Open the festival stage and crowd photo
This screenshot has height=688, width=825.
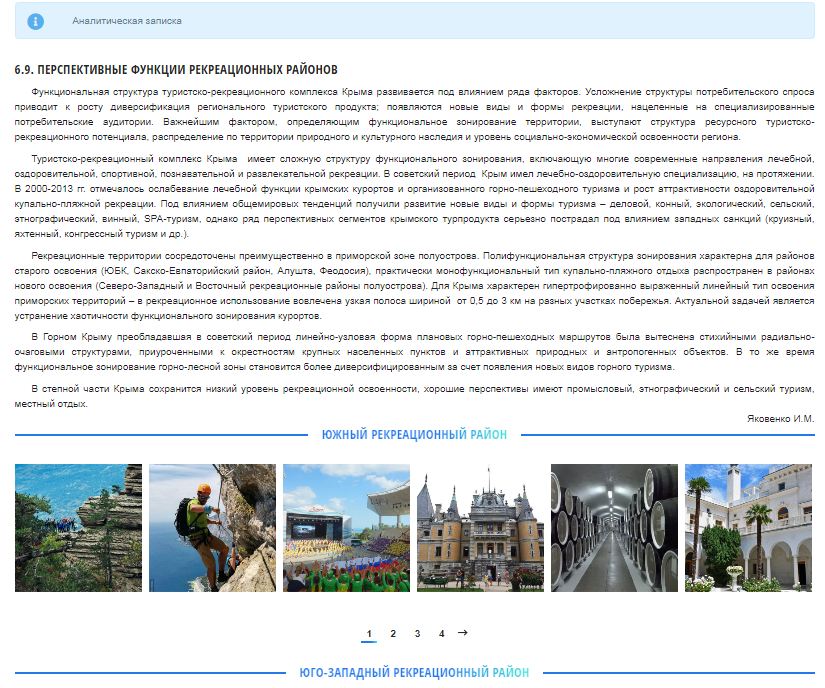point(346,528)
